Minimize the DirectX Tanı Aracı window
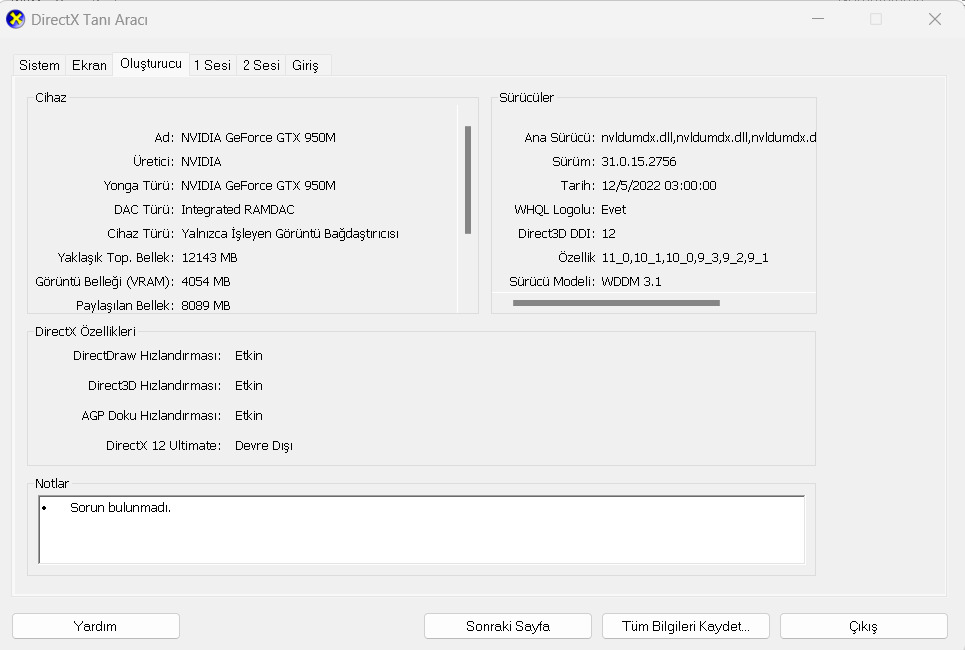 (818, 20)
